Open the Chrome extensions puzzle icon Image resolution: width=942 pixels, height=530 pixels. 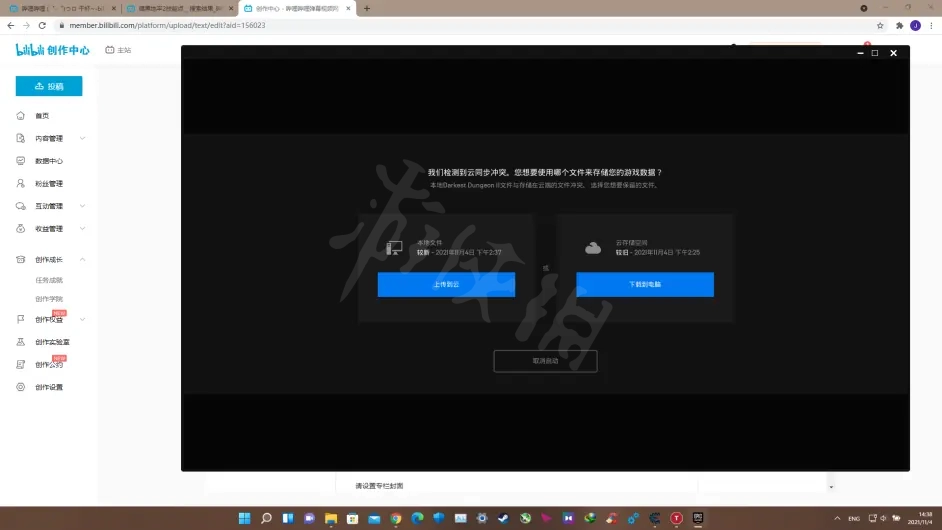[x=899, y=25]
